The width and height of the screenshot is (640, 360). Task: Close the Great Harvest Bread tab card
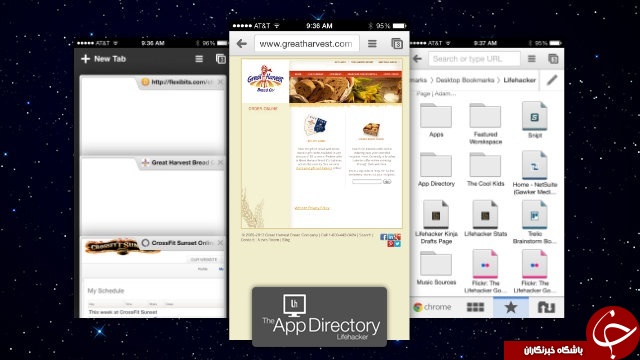pos(220,162)
